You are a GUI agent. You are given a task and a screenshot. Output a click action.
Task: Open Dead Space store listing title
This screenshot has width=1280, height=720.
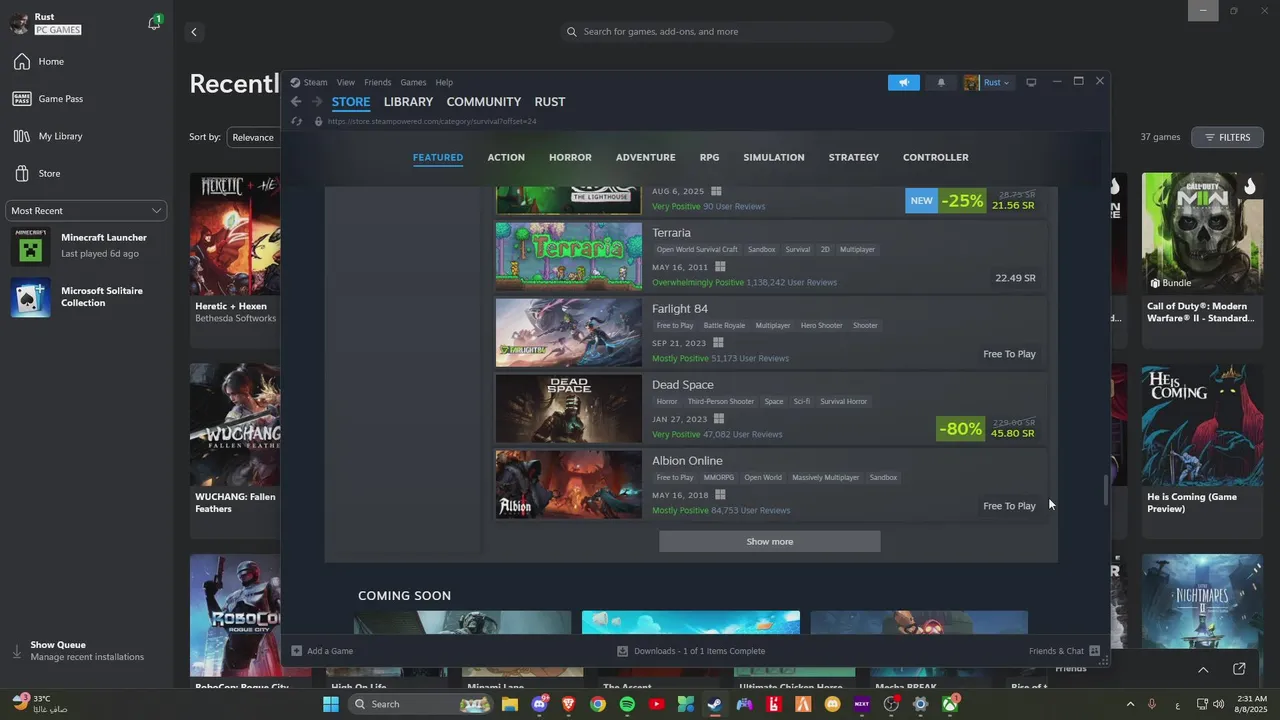point(683,385)
